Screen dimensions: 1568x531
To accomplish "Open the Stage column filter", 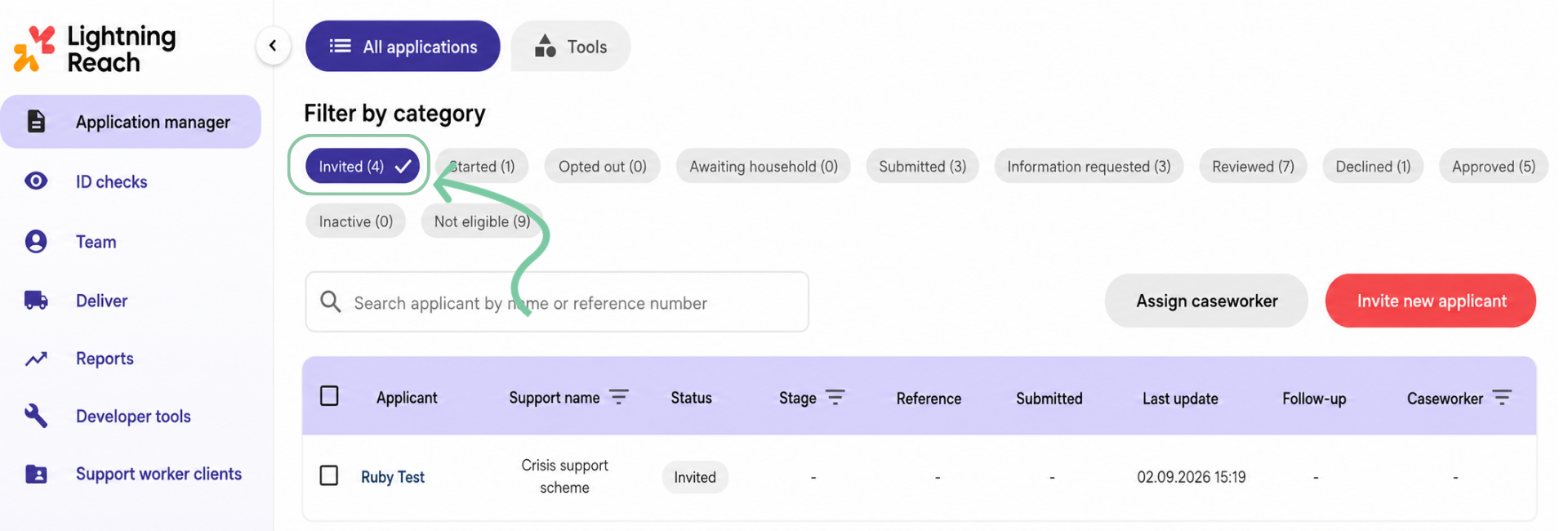I will click(835, 397).
